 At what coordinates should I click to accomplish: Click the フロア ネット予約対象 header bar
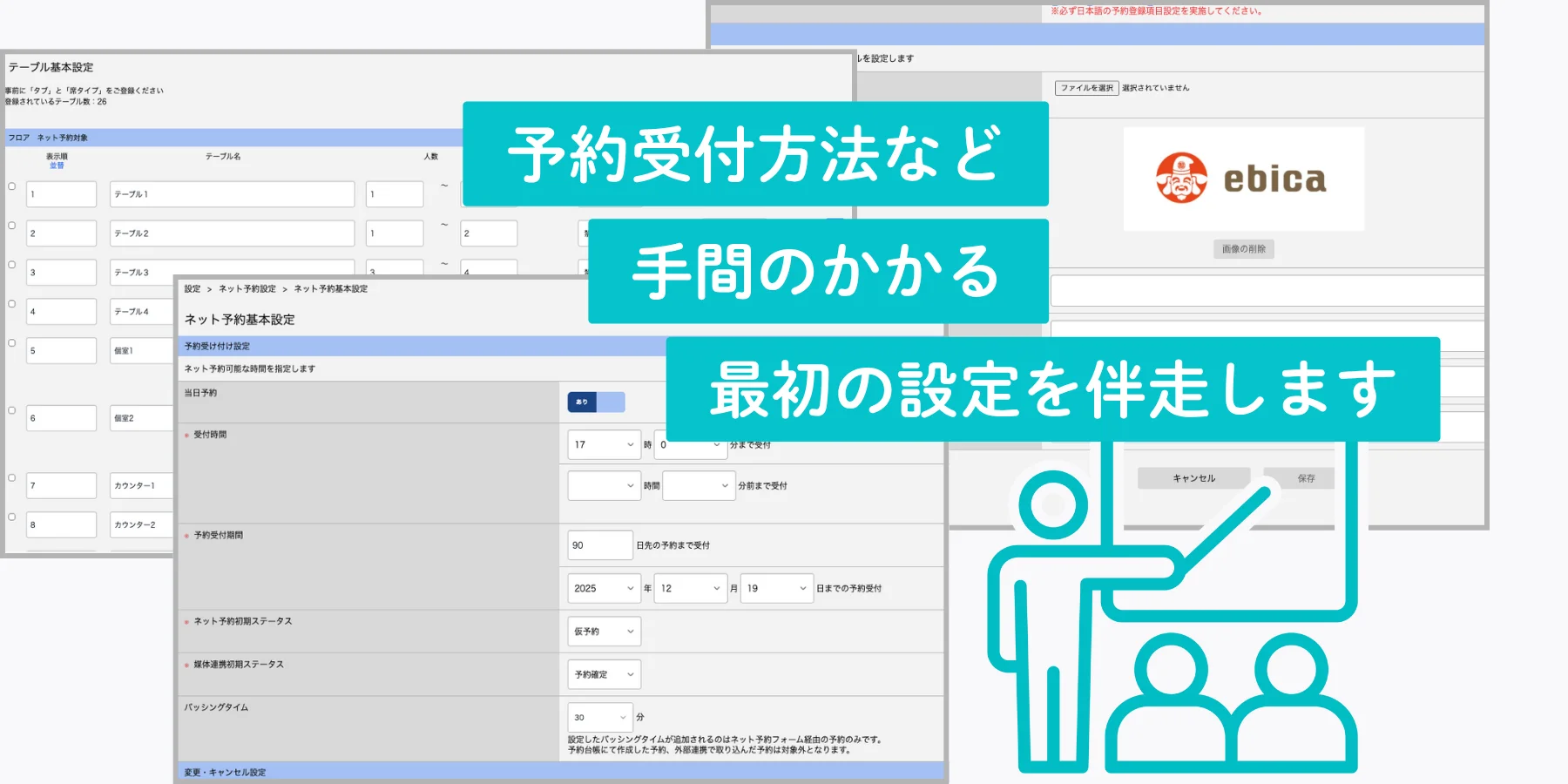[233, 138]
